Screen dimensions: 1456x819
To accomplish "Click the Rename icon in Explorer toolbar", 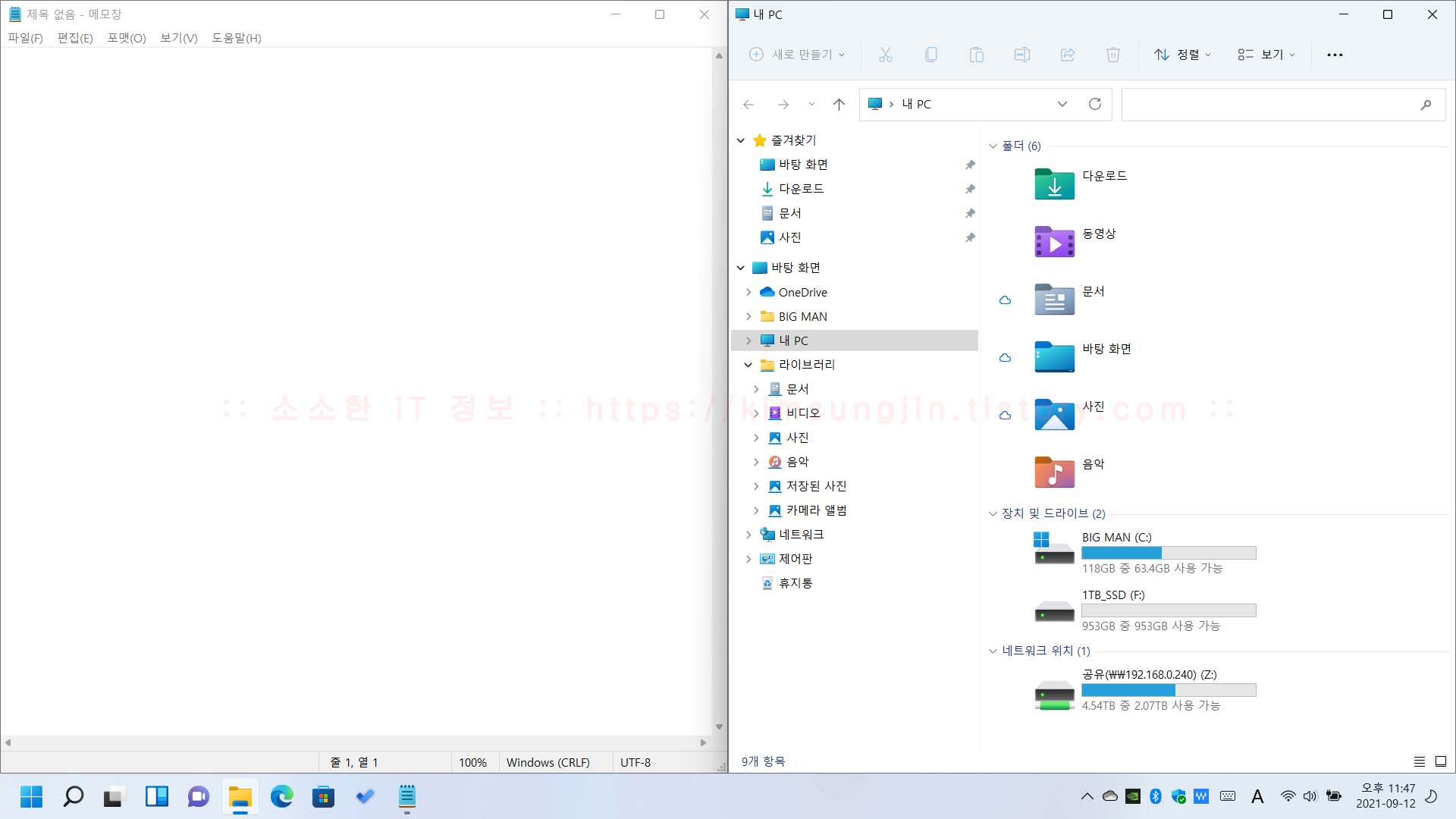I will (1021, 55).
